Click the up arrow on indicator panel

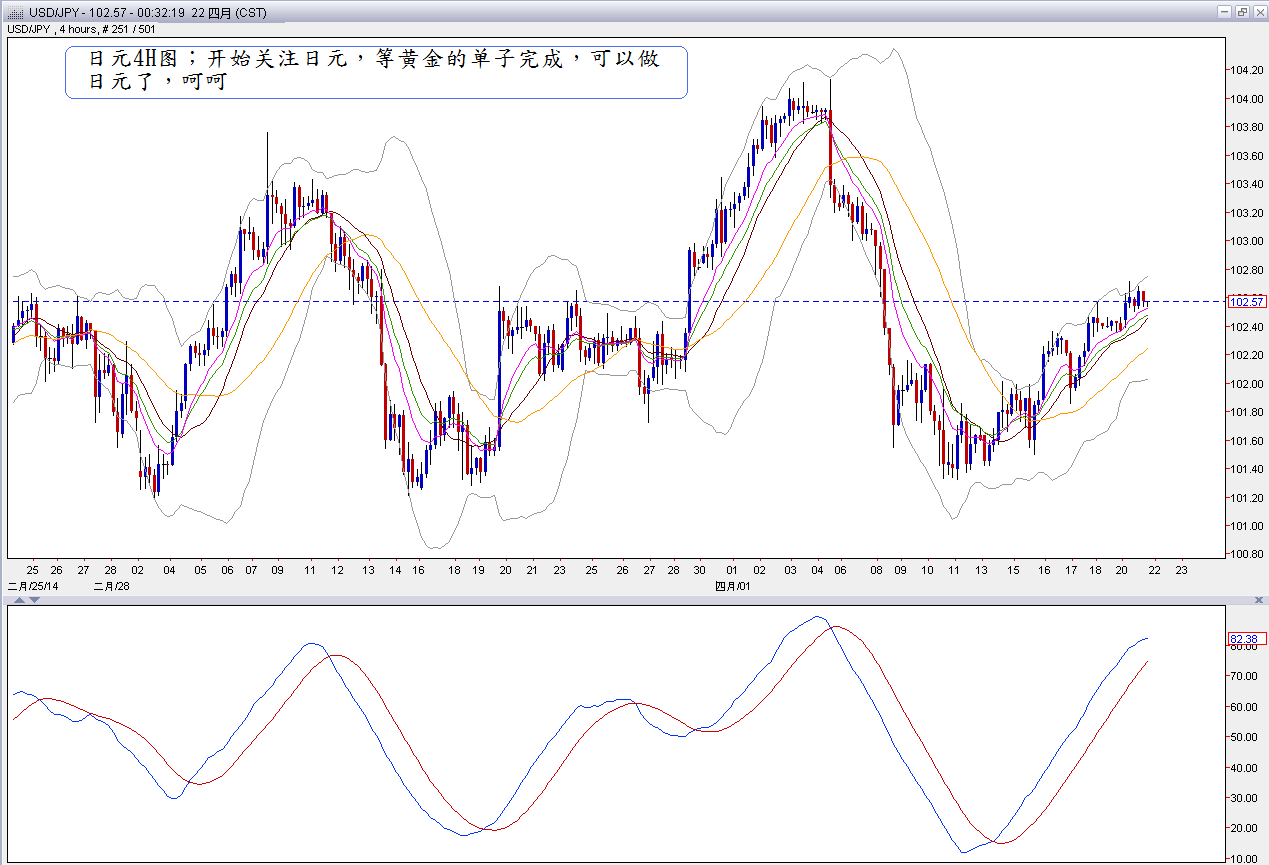pyautogui.click(x=17, y=600)
